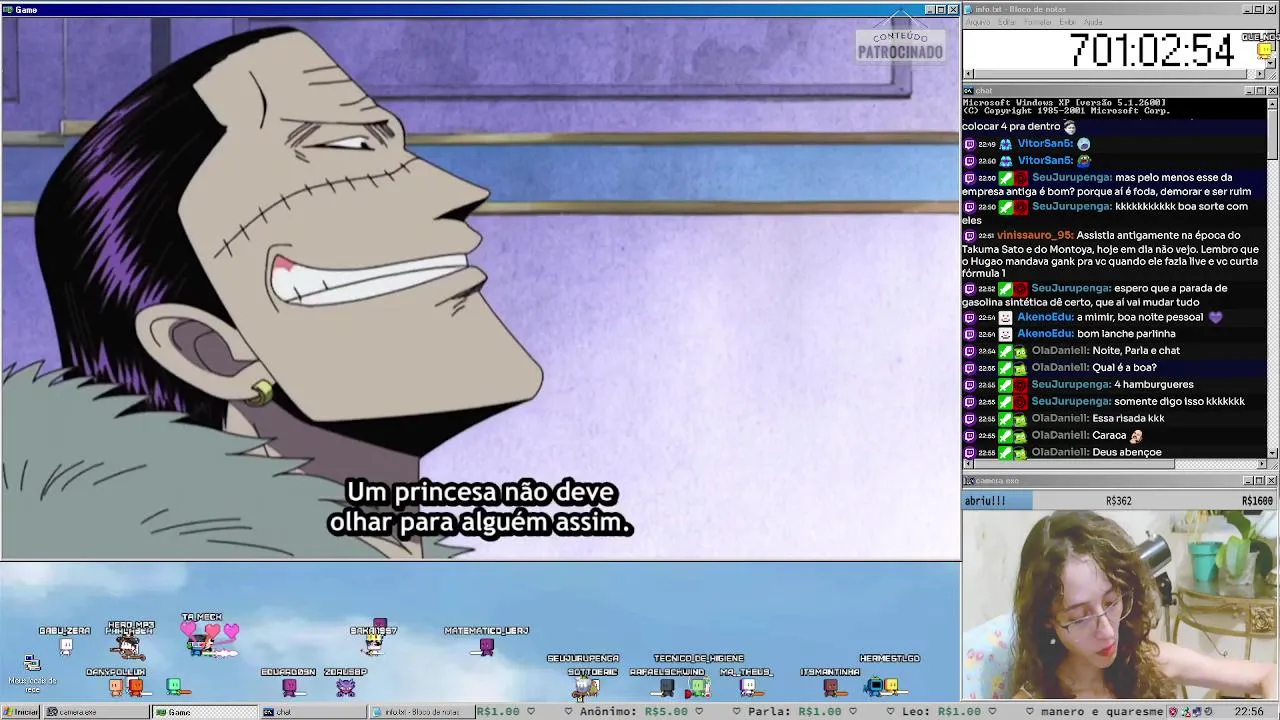This screenshot has height=720, width=1280.
Task: Click the purple heart emote in AkenoEdu message
Action: (x=1215, y=317)
